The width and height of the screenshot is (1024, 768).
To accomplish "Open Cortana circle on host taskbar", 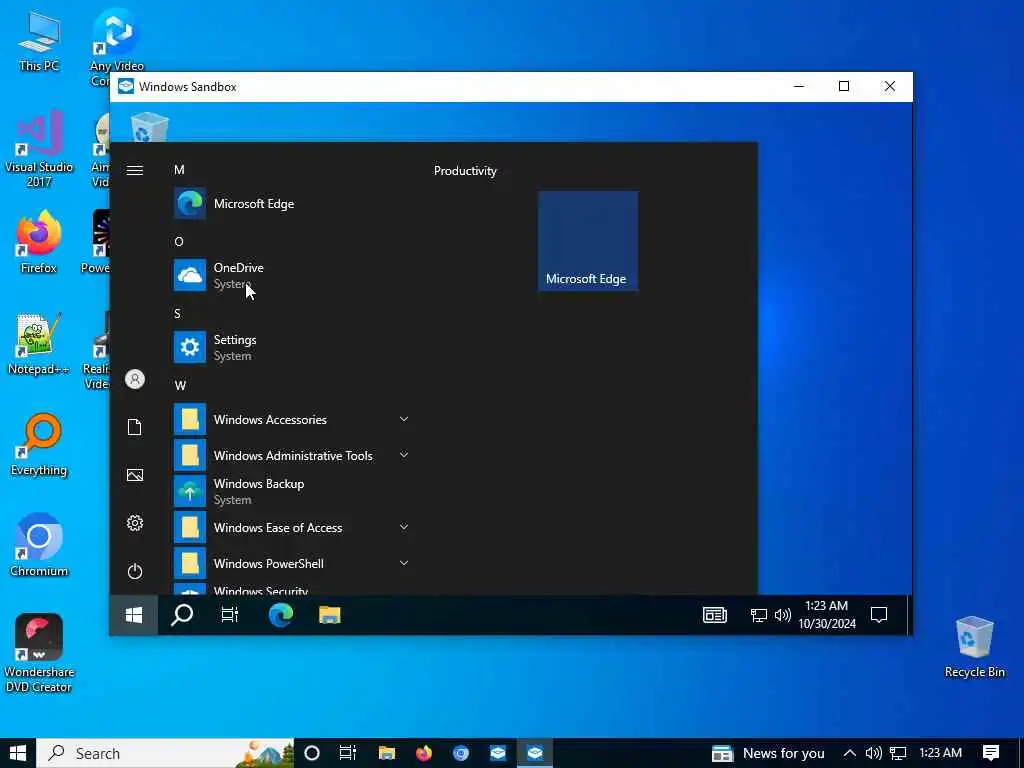I will point(312,753).
